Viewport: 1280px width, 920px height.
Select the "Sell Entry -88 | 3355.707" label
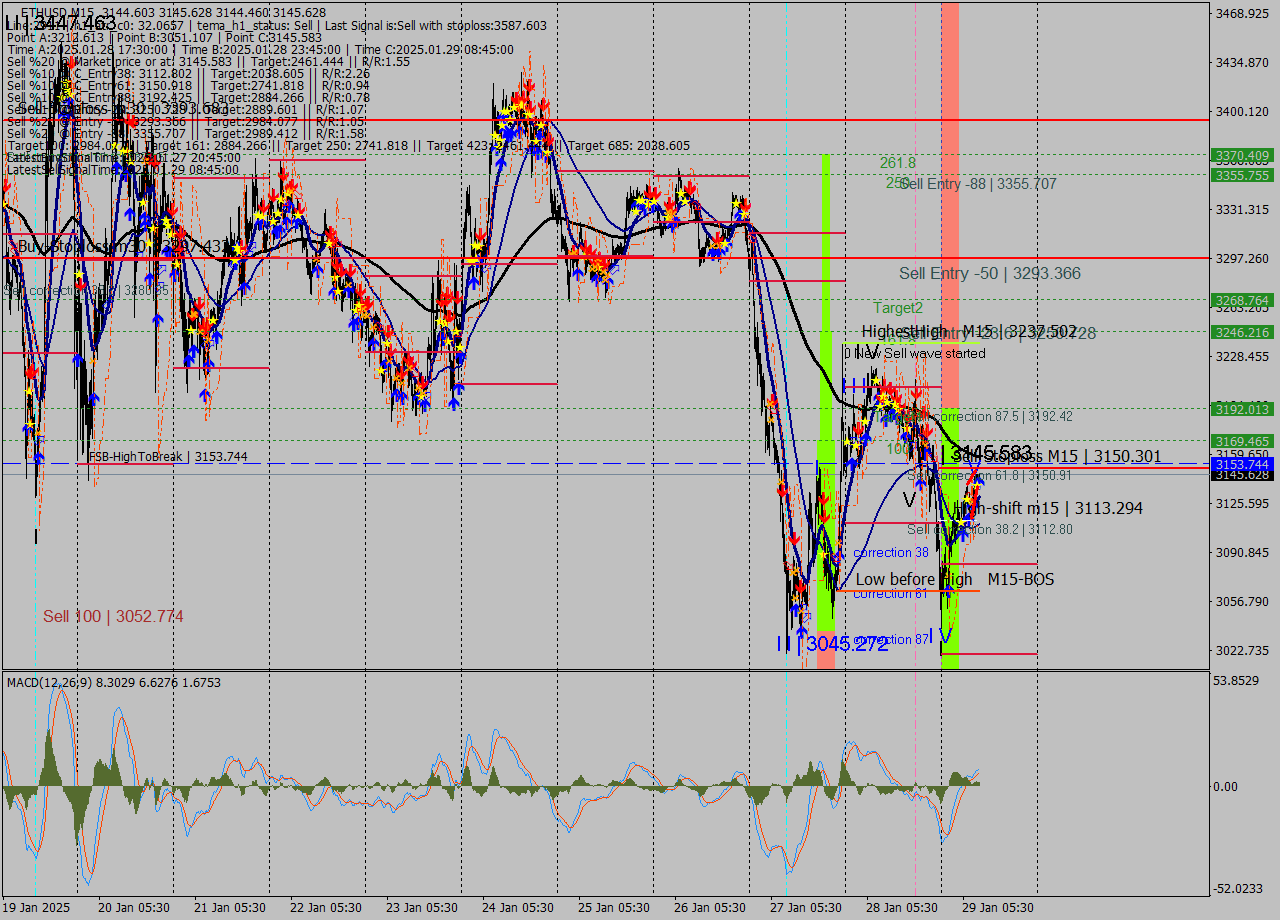[978, 184]
